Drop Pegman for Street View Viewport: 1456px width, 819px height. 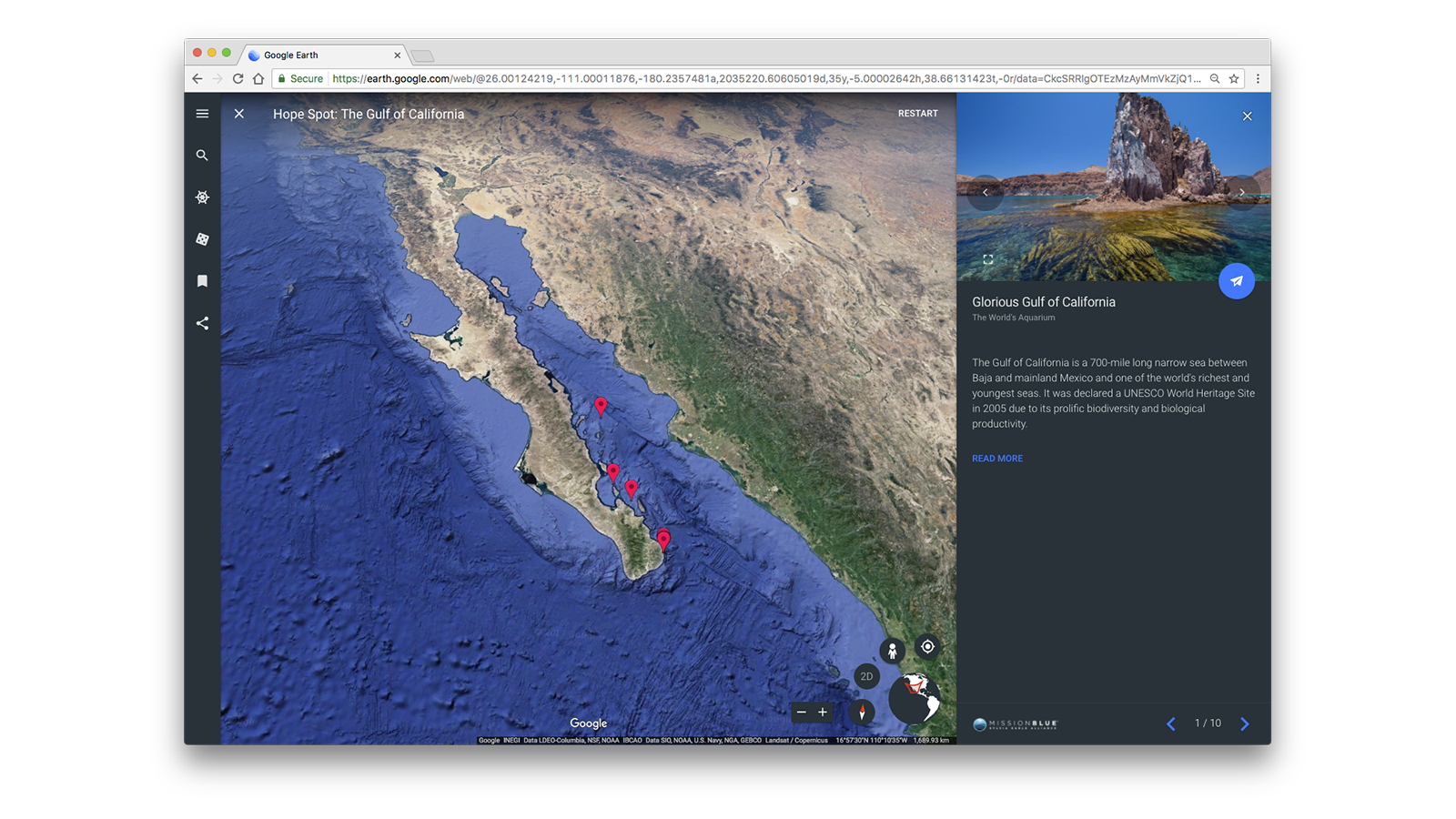pos(893,651)
